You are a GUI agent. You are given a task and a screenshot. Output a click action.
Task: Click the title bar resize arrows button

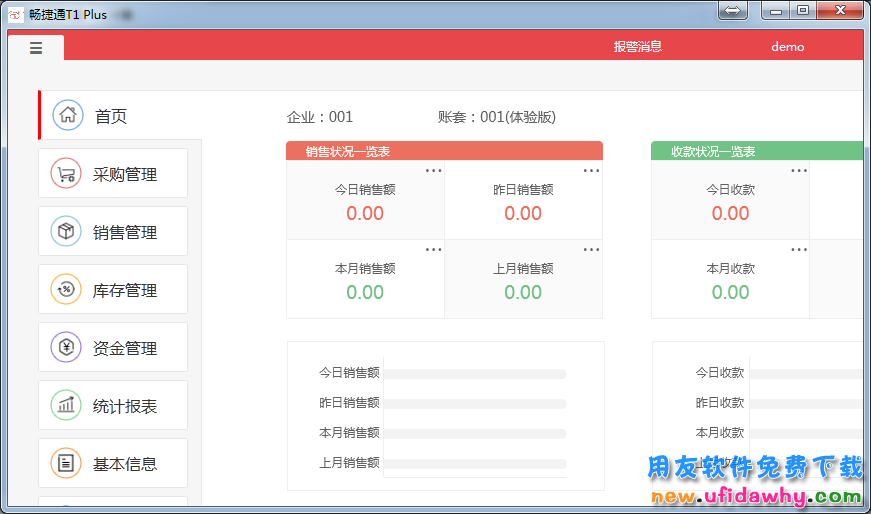732,11
